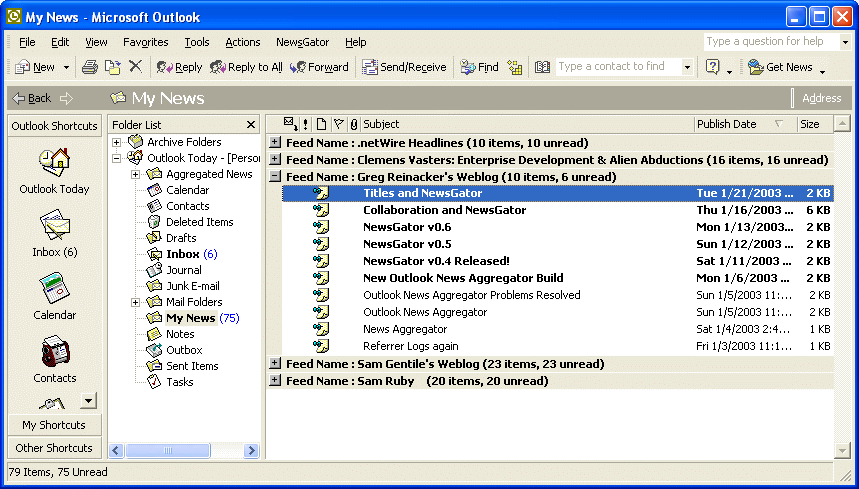Click the message icon of Referrer Logs again
The width and height of the screenshot is (859, 489).
point(321,346)
